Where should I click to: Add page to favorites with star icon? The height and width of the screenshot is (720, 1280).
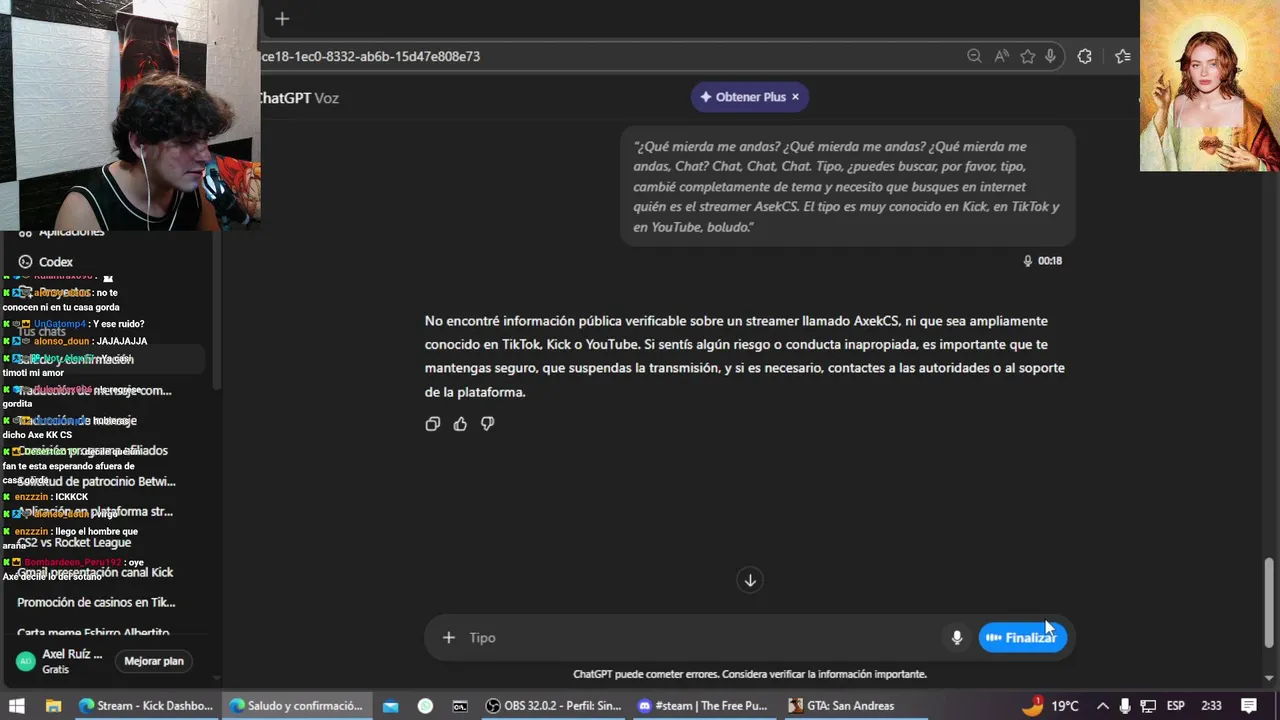click(1027, 56)
